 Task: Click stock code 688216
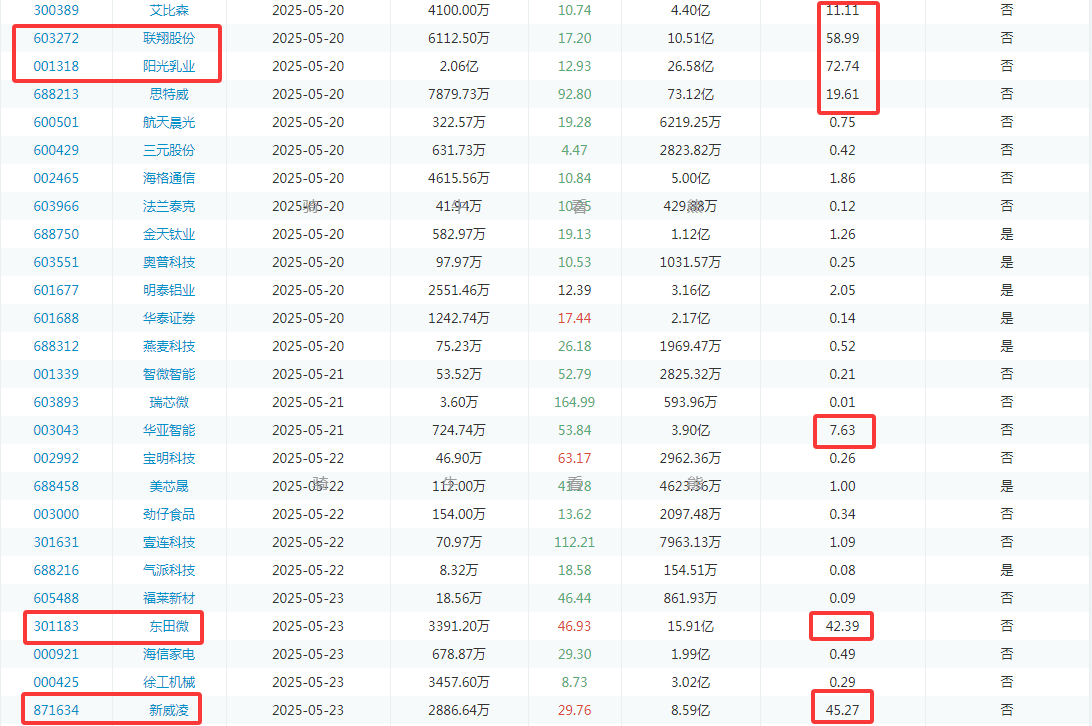[x=56, y=570]
